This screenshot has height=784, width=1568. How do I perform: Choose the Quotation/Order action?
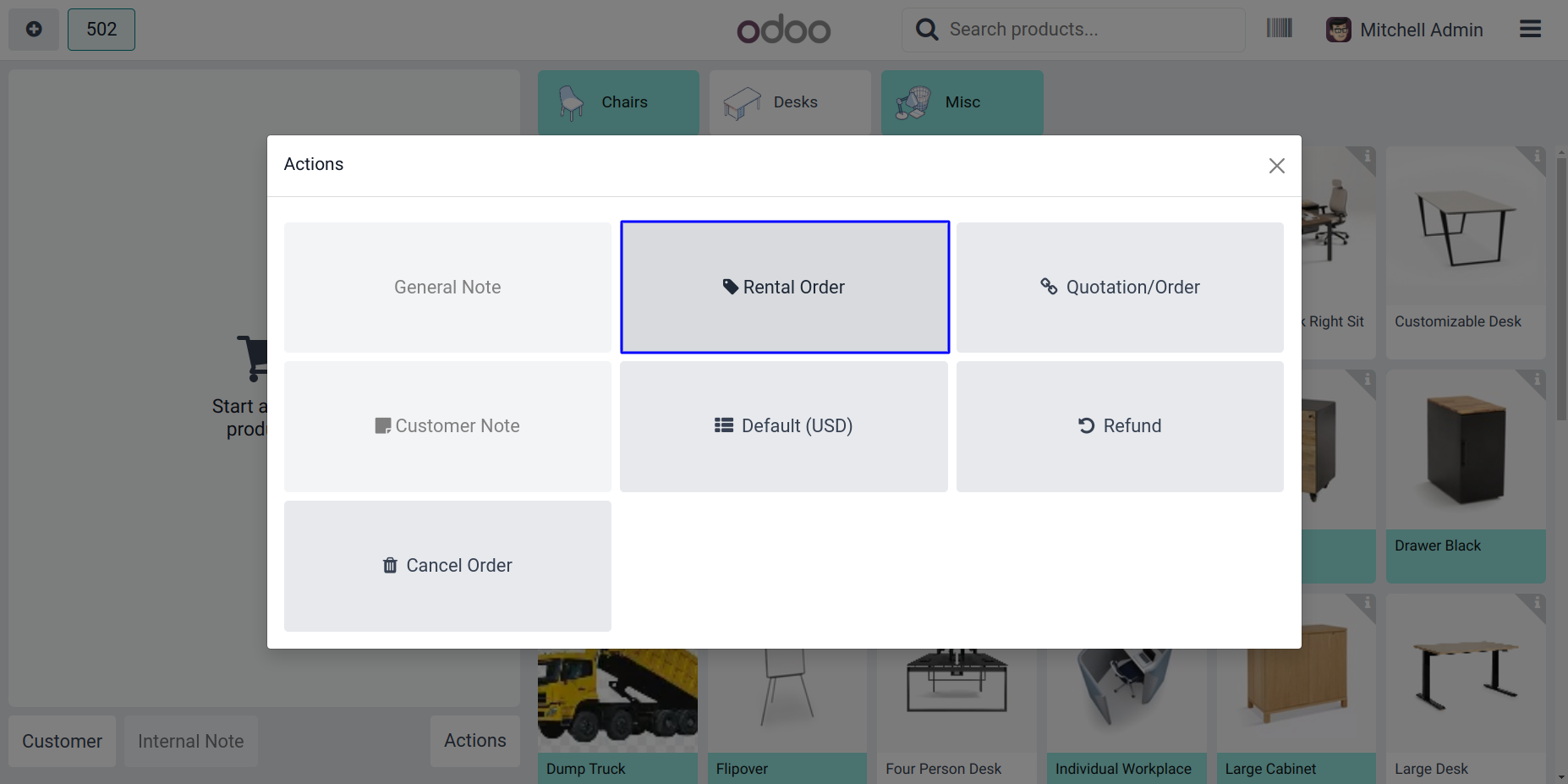click(1120, 288)
